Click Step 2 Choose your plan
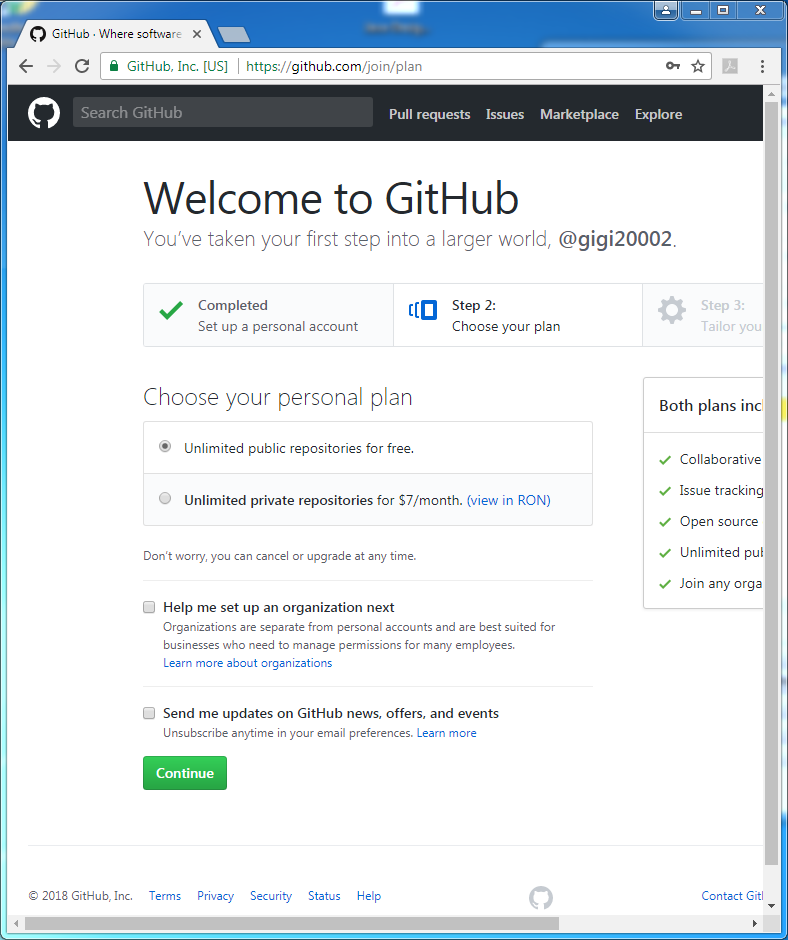Image resolution: width=788 pixels, height=940 pixels. pos(518,315)
